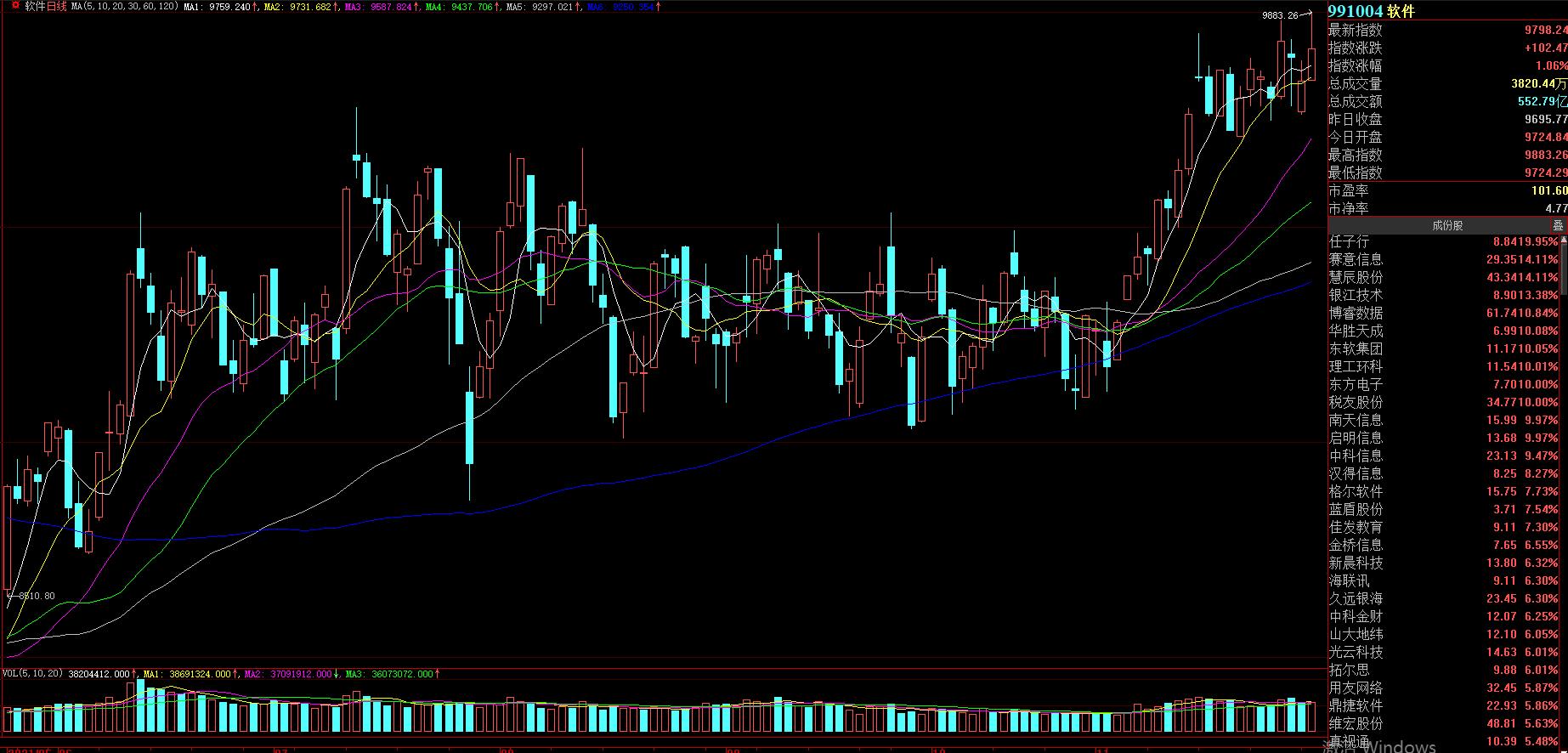
Task: Open VOL(5,10,20) indicator parameters
Action: [33, 674]
